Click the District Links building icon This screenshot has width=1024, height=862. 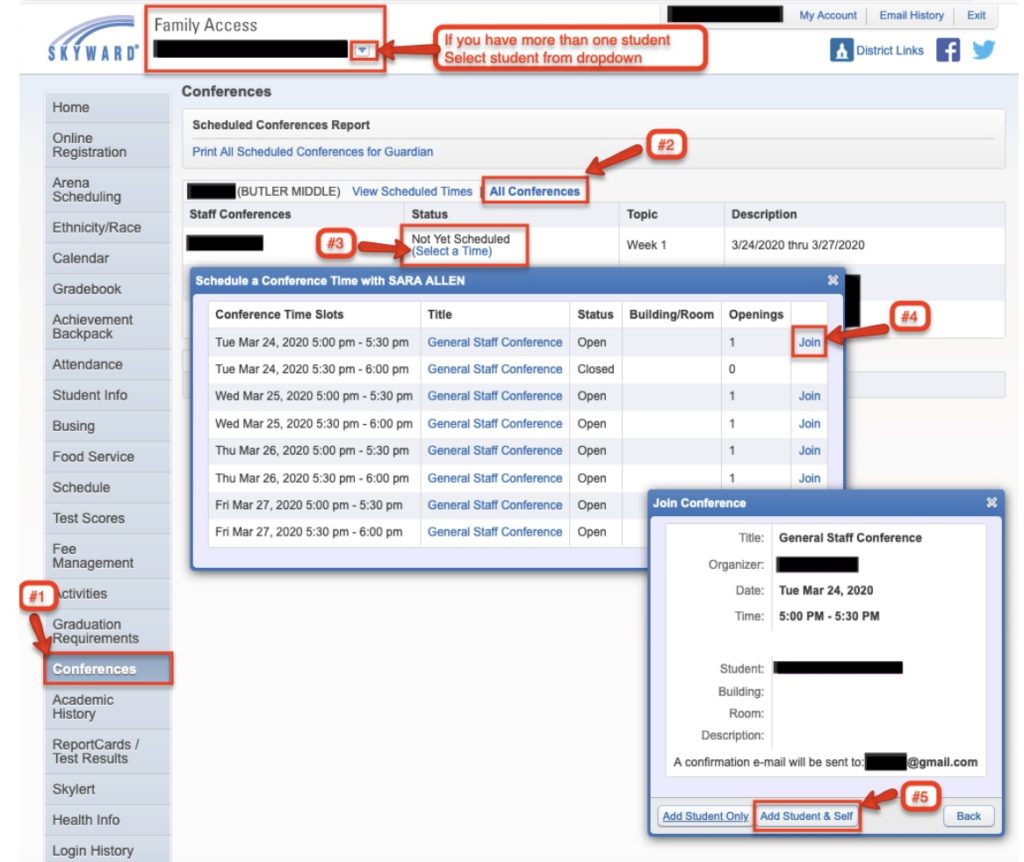point(842,50)
